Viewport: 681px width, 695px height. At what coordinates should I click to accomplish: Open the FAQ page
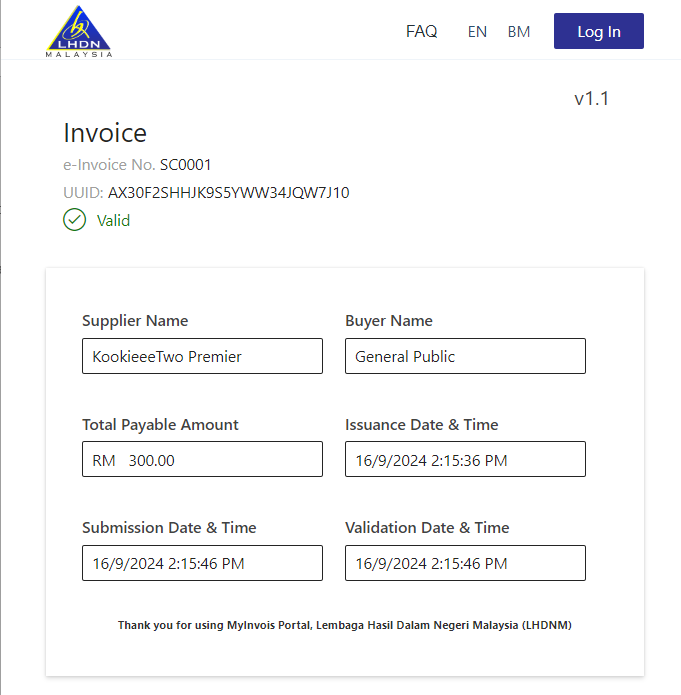[421, 31]
